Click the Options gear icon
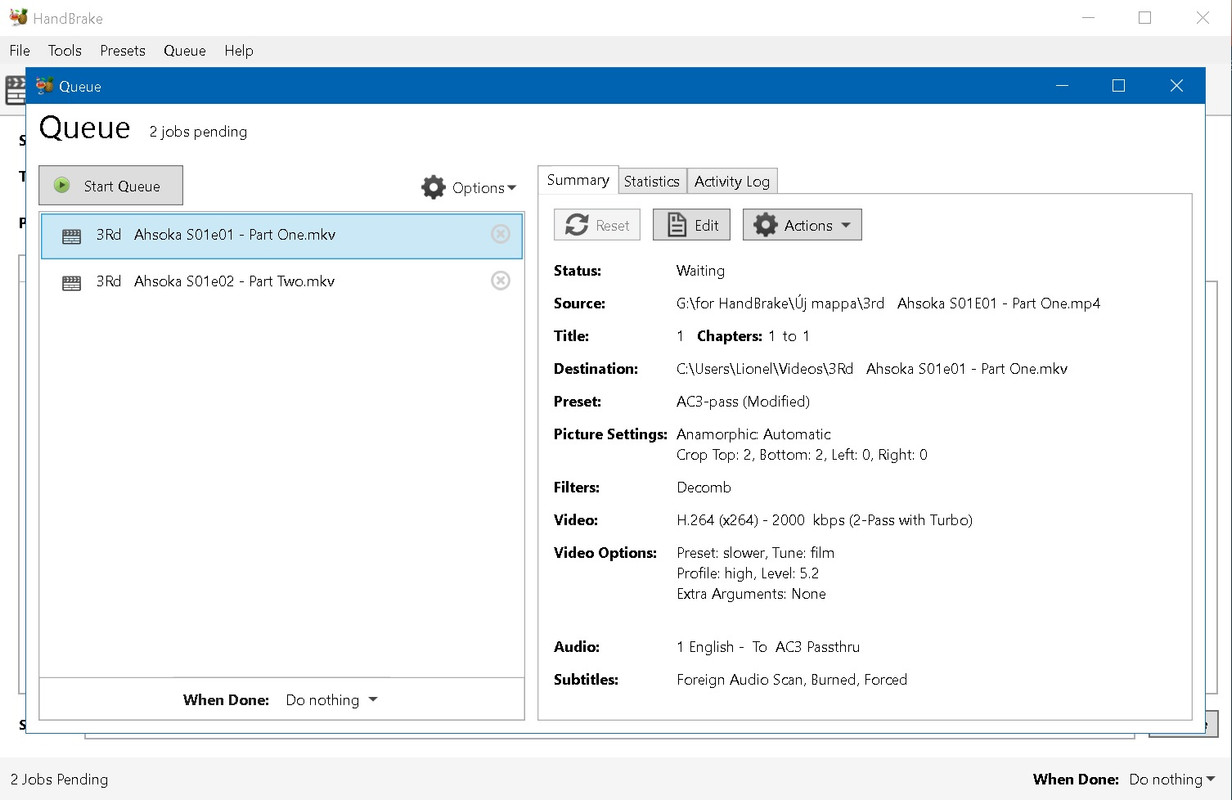This screenshot has width=1232, height=800. click(433, 187)
